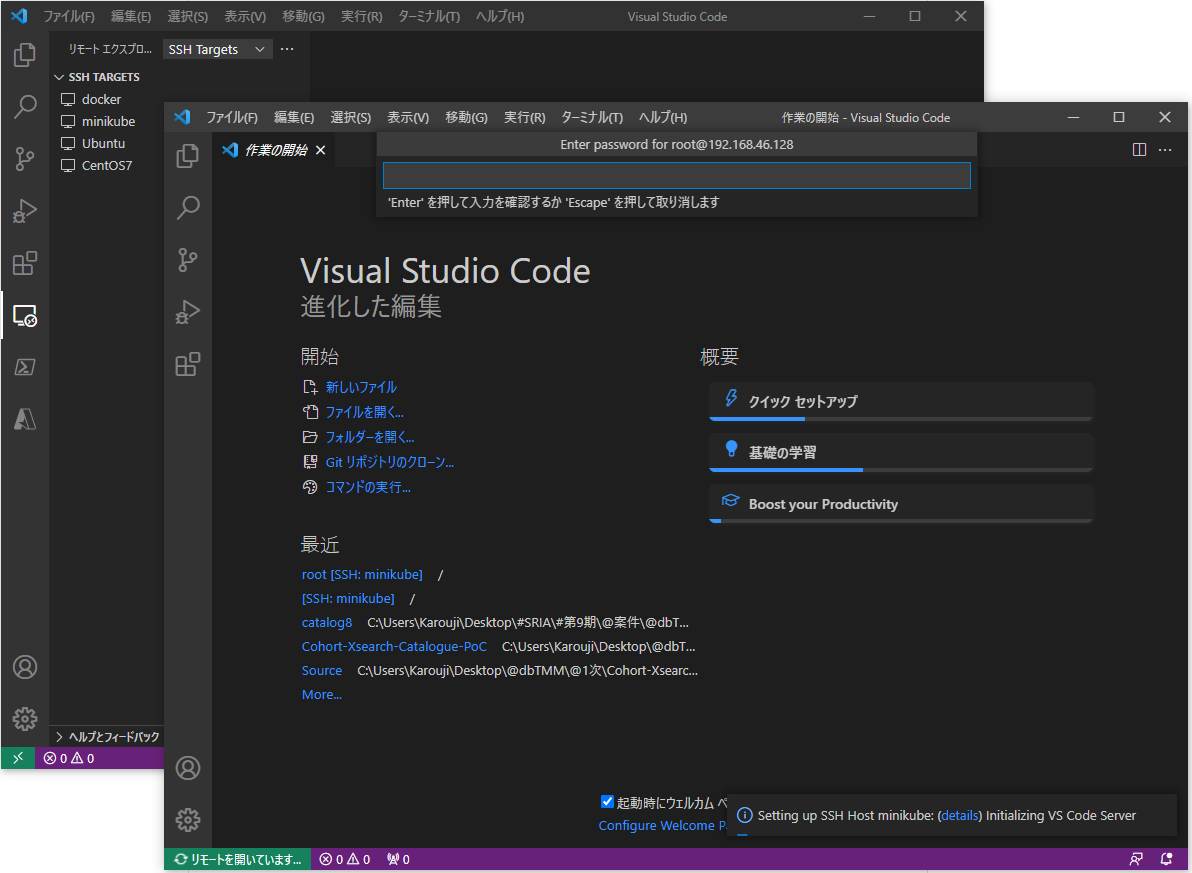This screenshot has height=873, width=1192.
Task: Open Explorer in the Welcome window's activity bar
Action: pos(188,156)
